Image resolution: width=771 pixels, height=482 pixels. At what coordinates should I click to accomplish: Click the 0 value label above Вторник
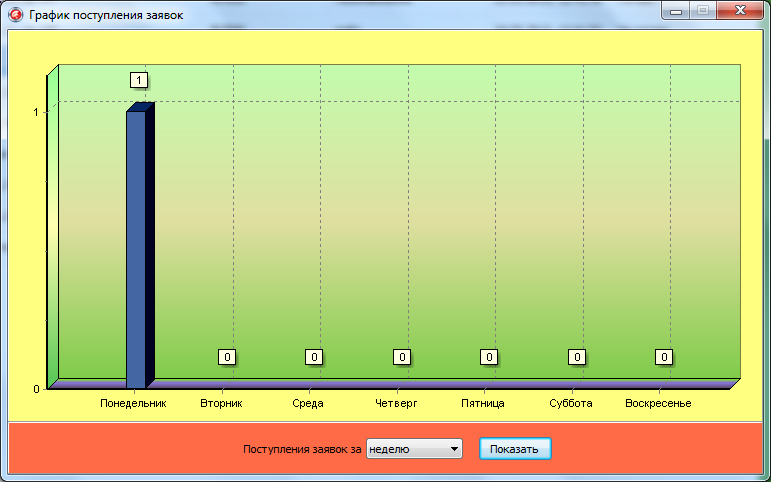tap(227, 357)
